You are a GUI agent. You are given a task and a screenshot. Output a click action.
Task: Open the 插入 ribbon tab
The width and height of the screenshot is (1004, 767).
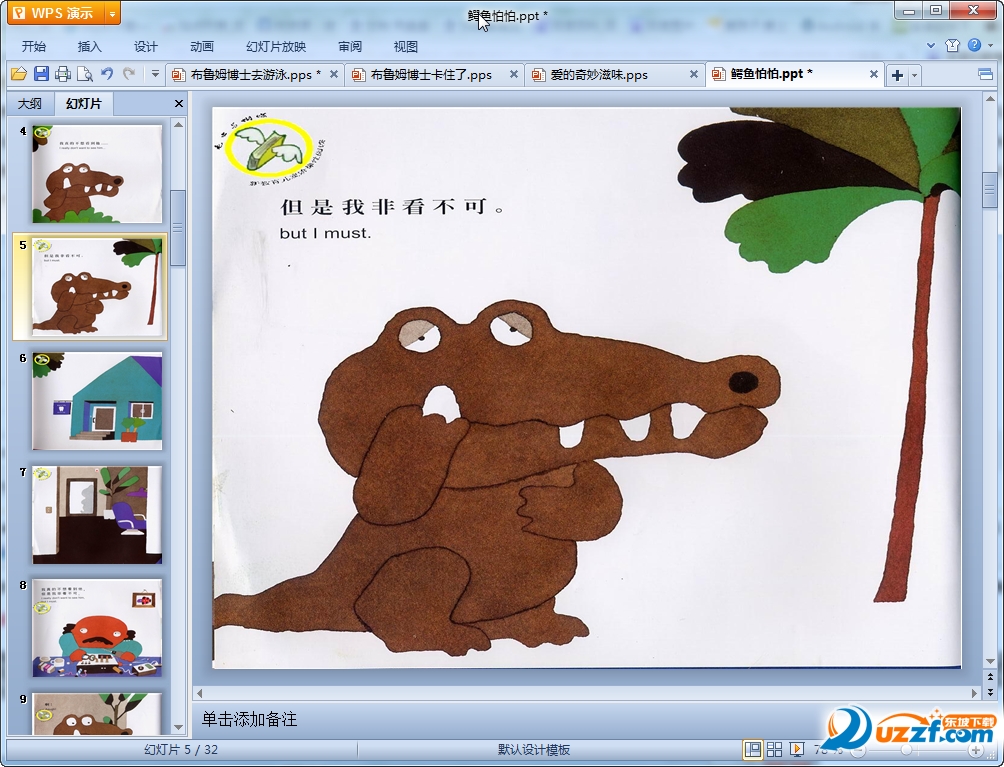(x=90, y=47)
